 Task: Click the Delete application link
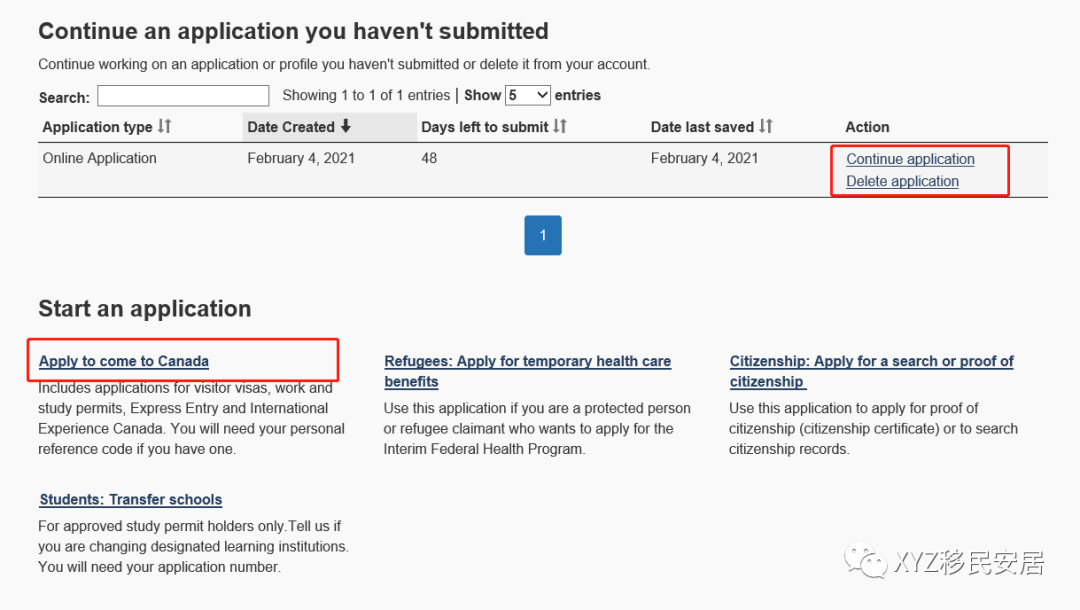(x=902, y=181)
